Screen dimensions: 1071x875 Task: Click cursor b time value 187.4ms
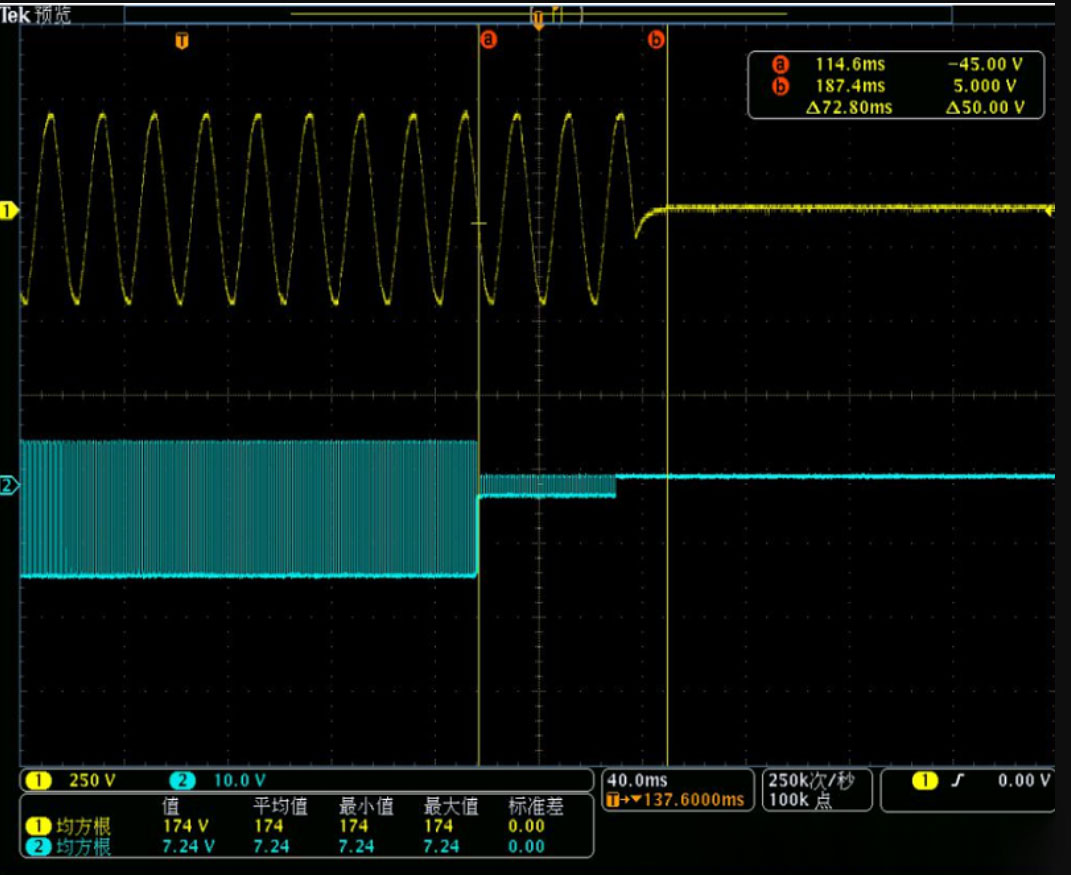pos(850,86)
